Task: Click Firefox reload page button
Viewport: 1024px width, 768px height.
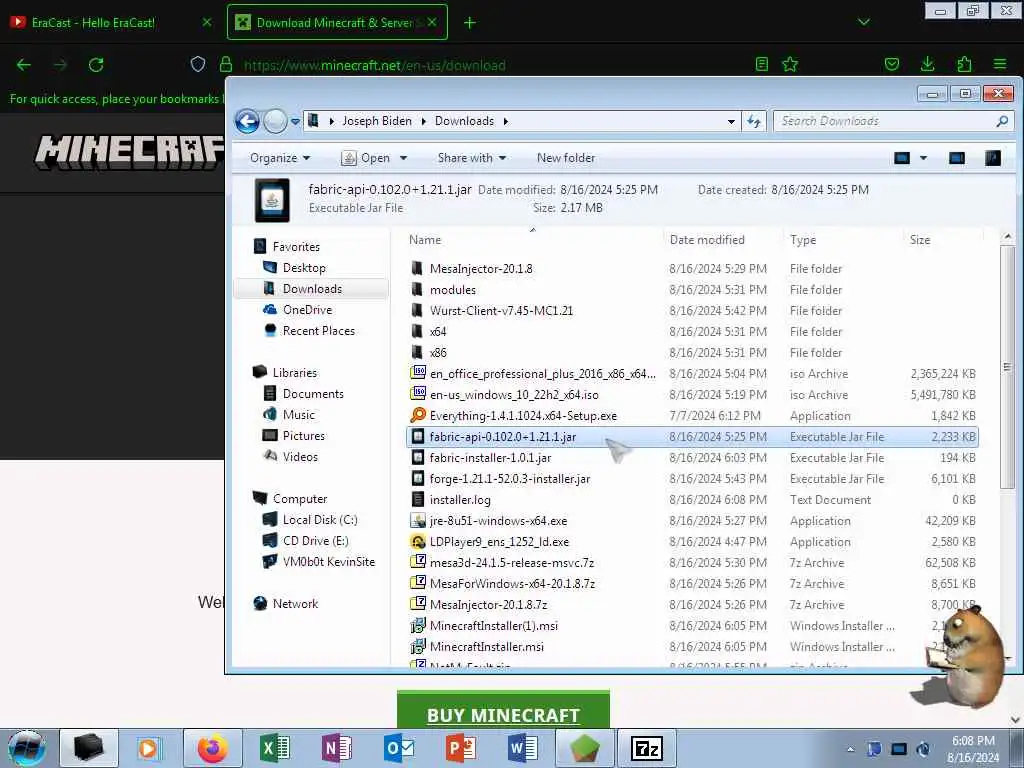Action: [96, 65]
